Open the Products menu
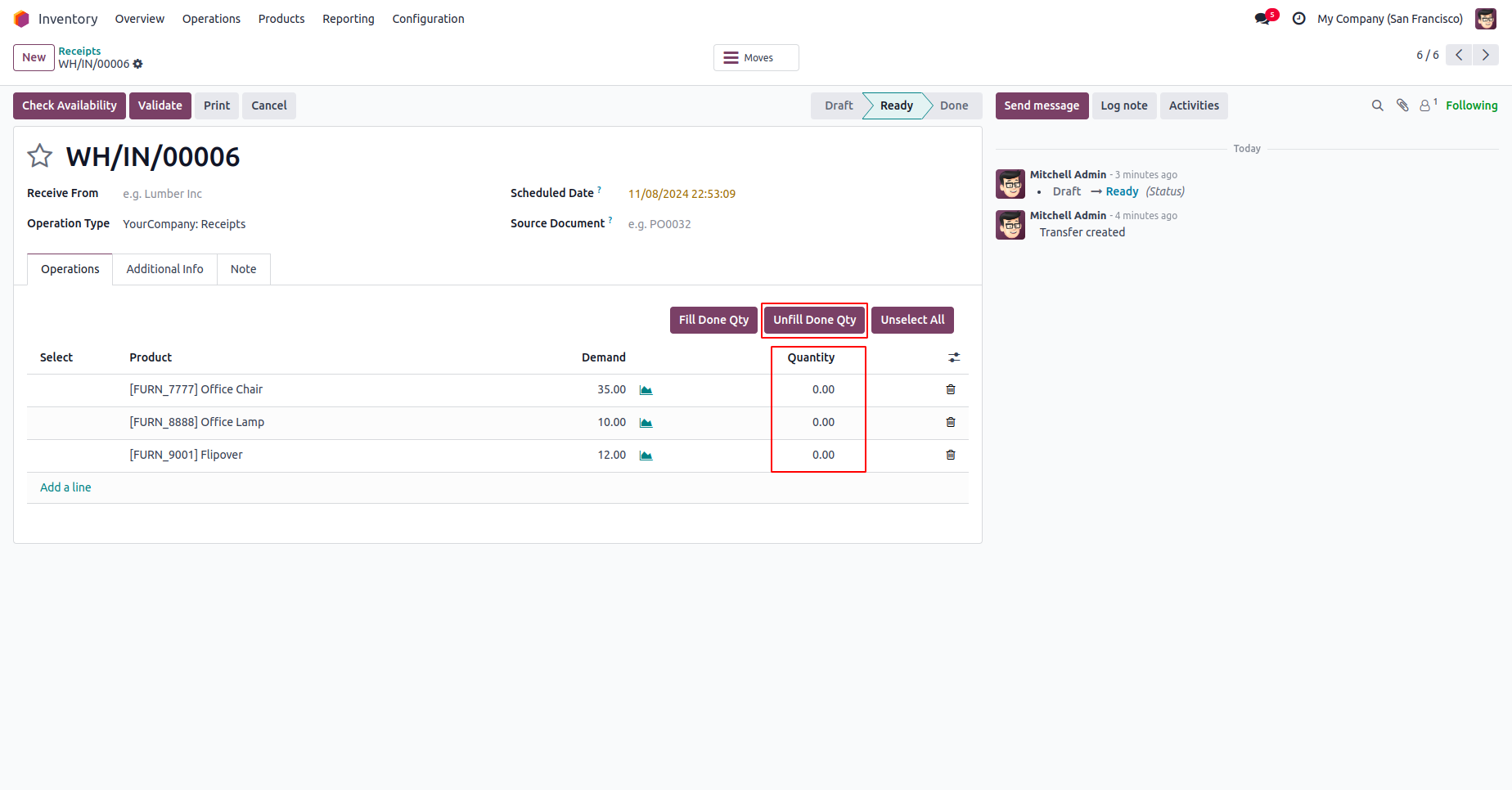Viewport: 1512px width, 790px height. click(281, 19)
